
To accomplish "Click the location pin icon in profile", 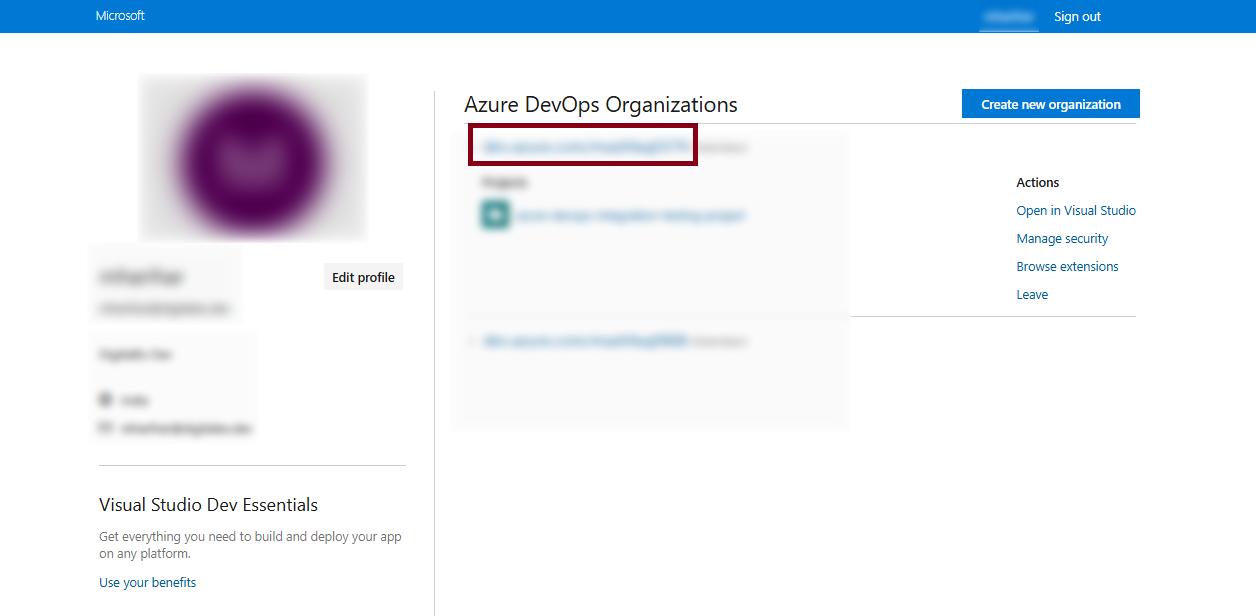I will pos(105,400).
